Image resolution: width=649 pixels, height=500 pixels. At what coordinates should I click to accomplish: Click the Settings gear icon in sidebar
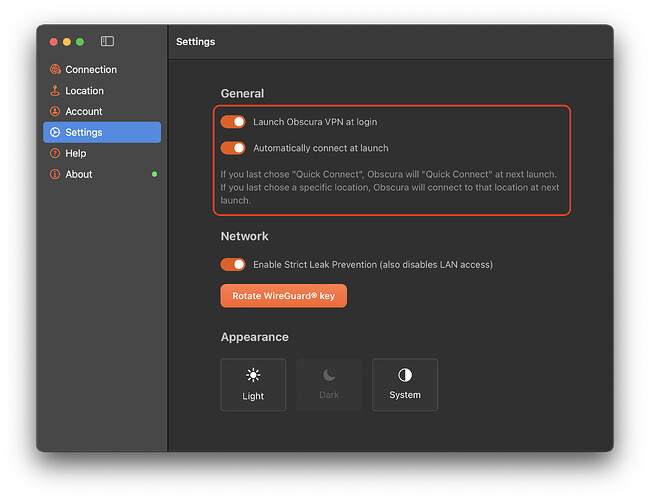click(x=55, y=132)
